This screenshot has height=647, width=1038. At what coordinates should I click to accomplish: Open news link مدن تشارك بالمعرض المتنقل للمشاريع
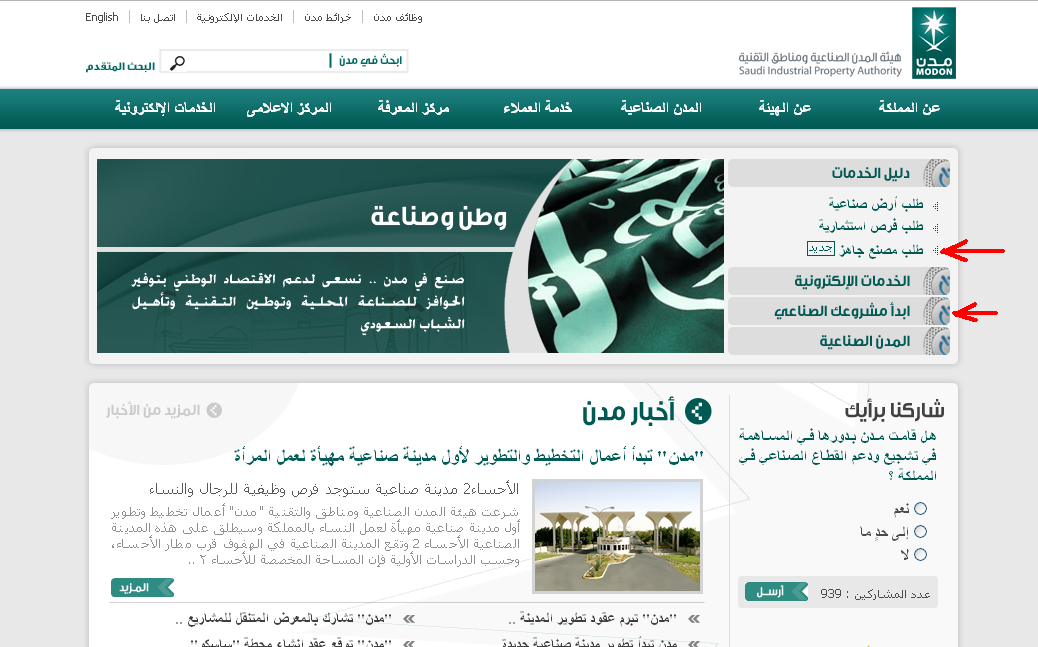coord(284,619)
